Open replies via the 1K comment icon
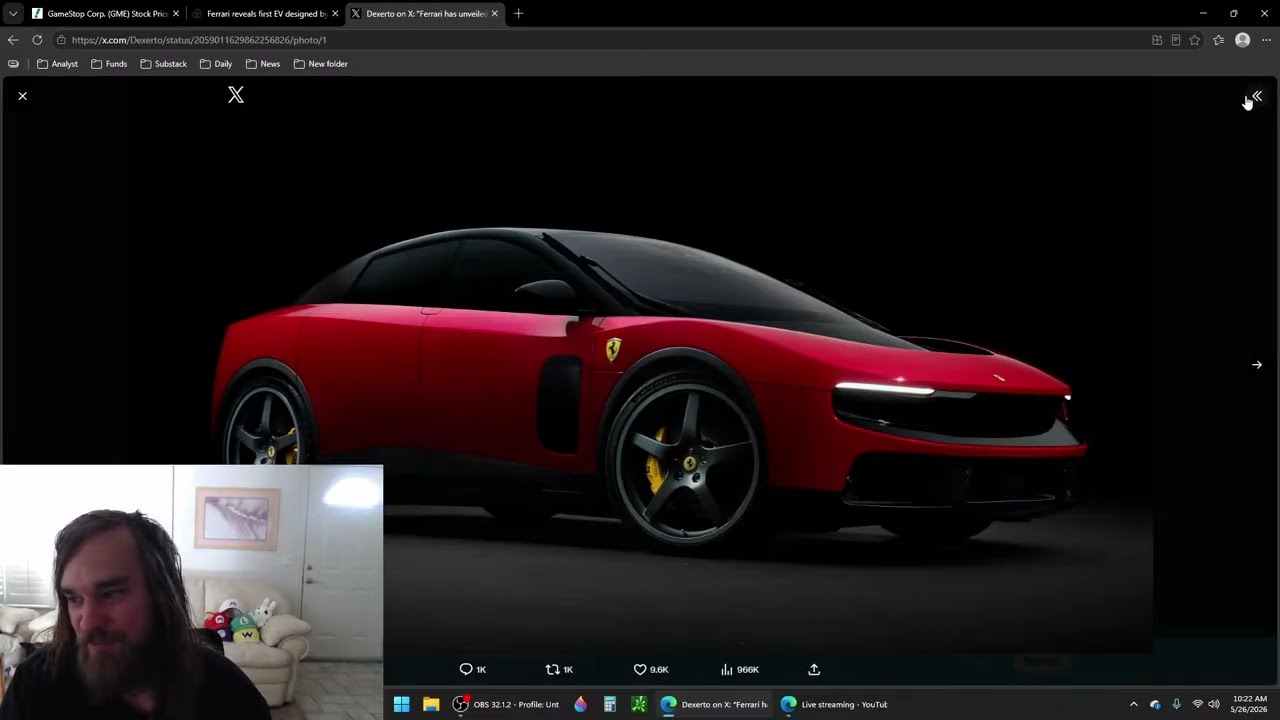 (473, 669)
